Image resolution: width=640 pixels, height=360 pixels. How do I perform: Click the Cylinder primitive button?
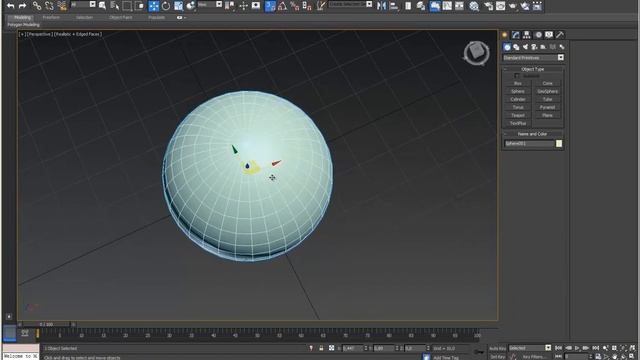(x=518, y=99)
